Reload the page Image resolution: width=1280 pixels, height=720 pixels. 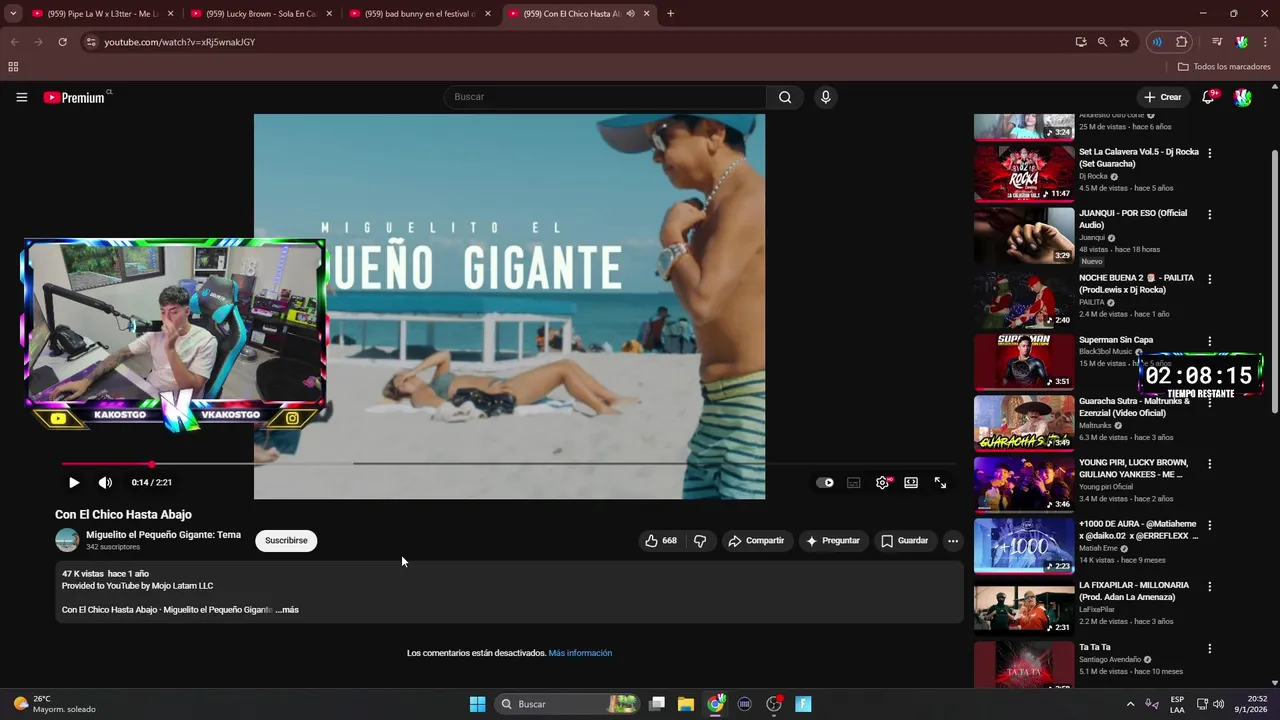coord(62,42)
